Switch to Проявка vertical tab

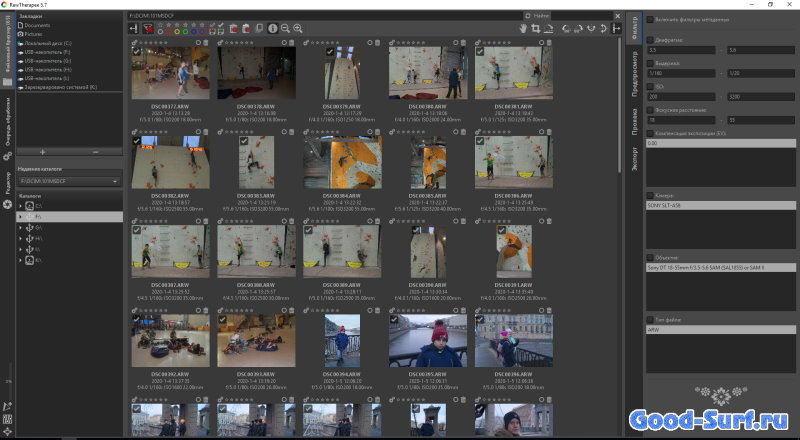[x=634, y=121]
